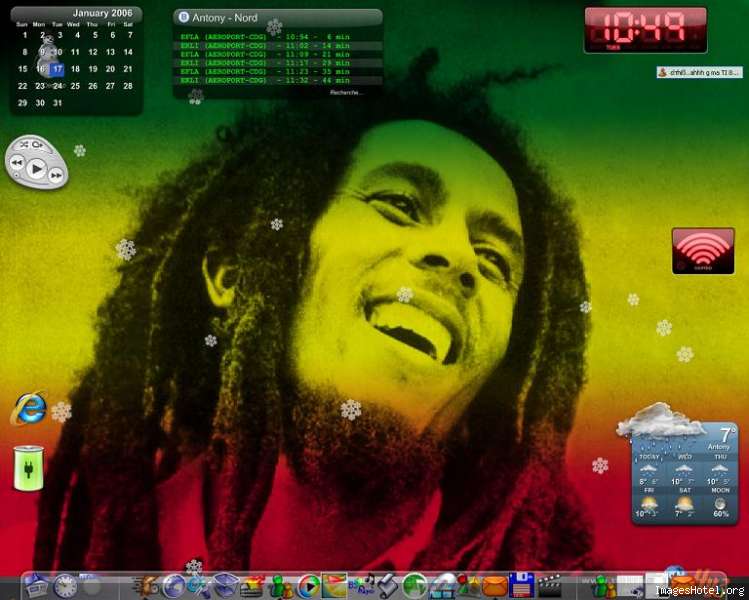Toggle shuffle in the media player widget
Image resolution: width=749 pixels, height=600 pixels.
click(x=25, y=144)
